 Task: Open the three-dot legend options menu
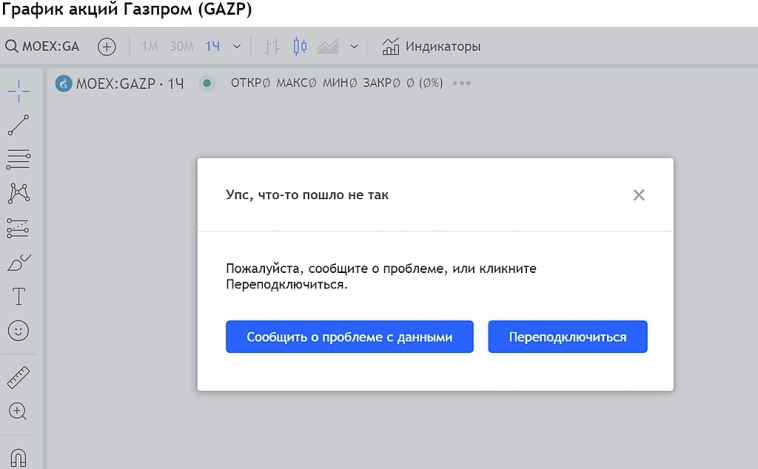tap(461, 83)
